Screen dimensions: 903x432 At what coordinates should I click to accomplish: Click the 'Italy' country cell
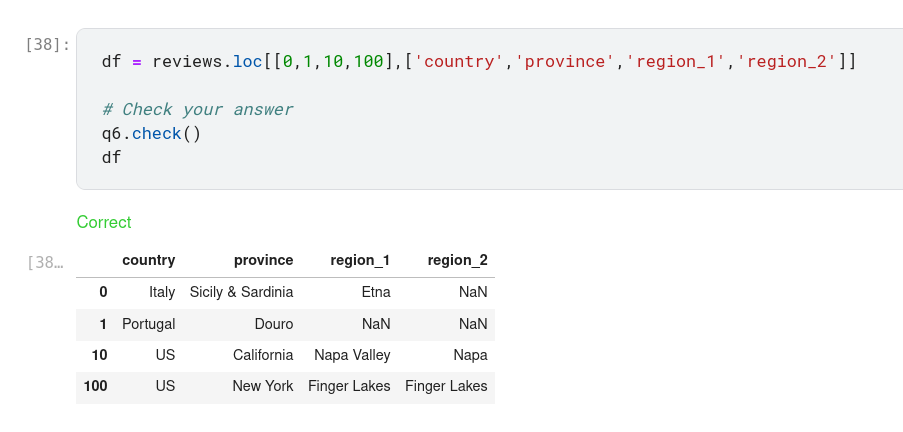click(161, 292)
